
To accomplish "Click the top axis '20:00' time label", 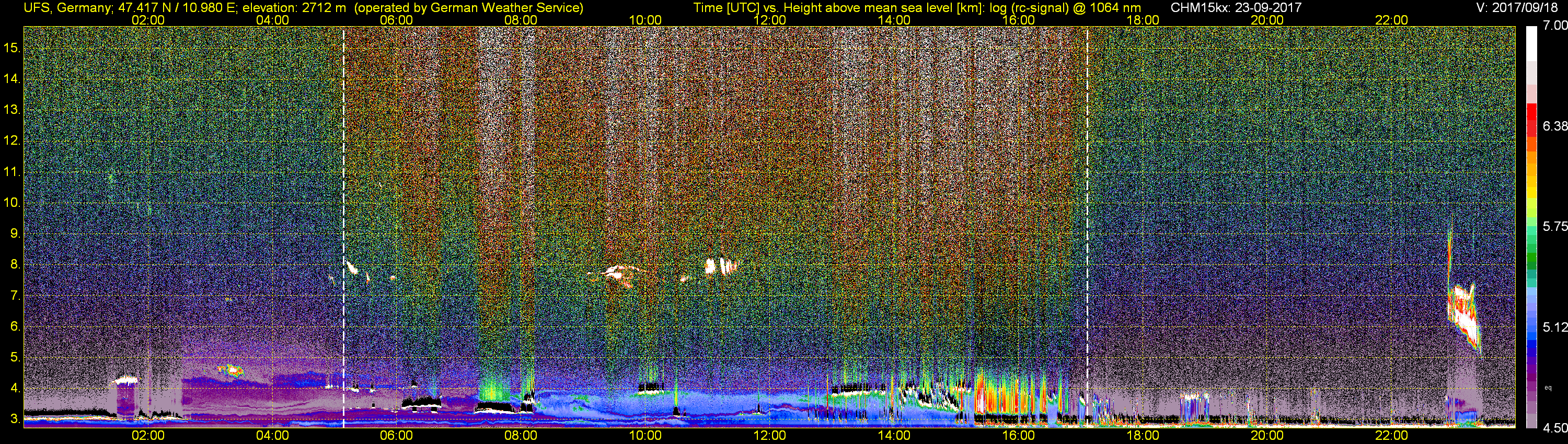I will click(1267, 20).
